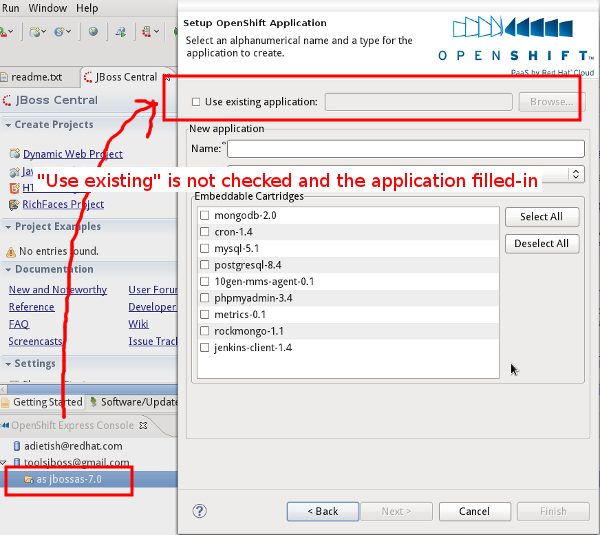
Task: Click the Dynamic Web Project icon
Action: (15, 153)
